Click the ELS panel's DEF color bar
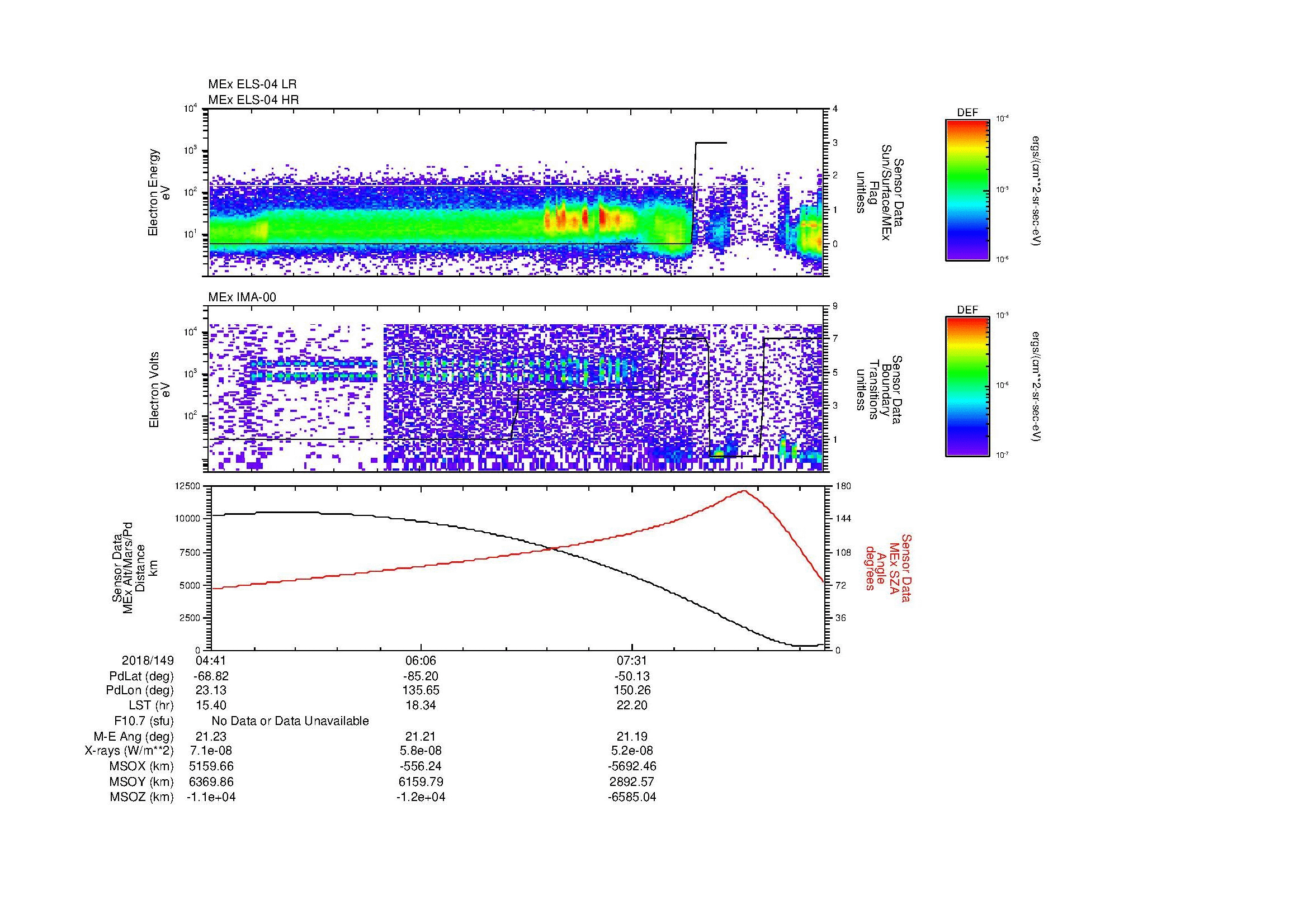This screenshot has height=924, width=1308. pyautogui.click(x=967, y=189)
